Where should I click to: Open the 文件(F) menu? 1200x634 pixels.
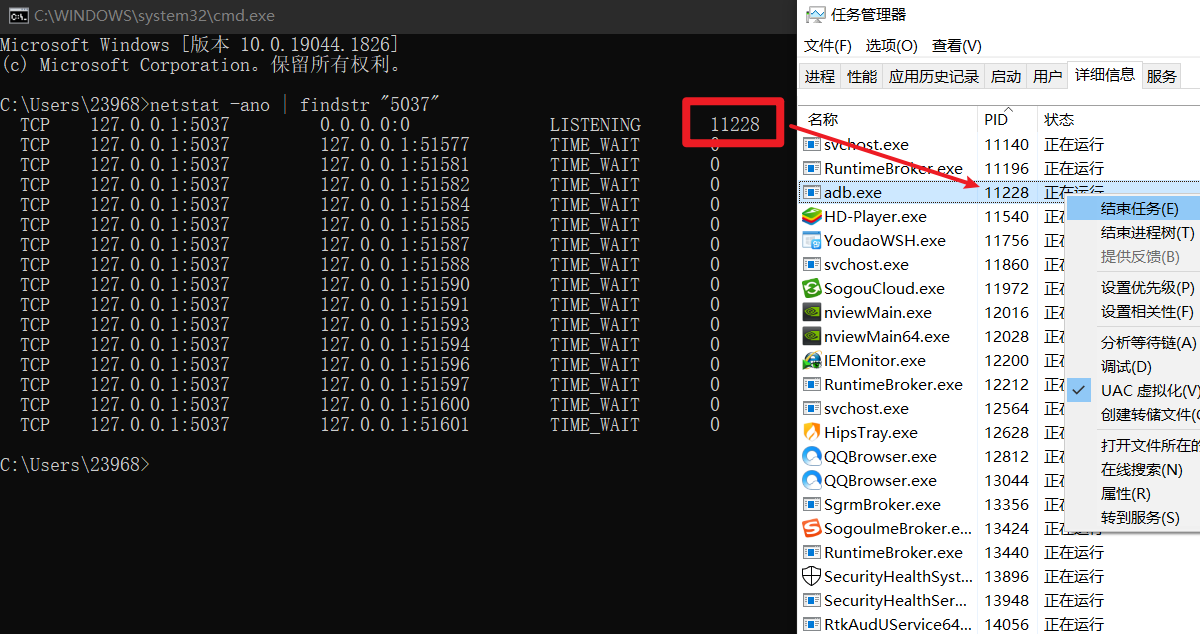[x=827, y=46]
